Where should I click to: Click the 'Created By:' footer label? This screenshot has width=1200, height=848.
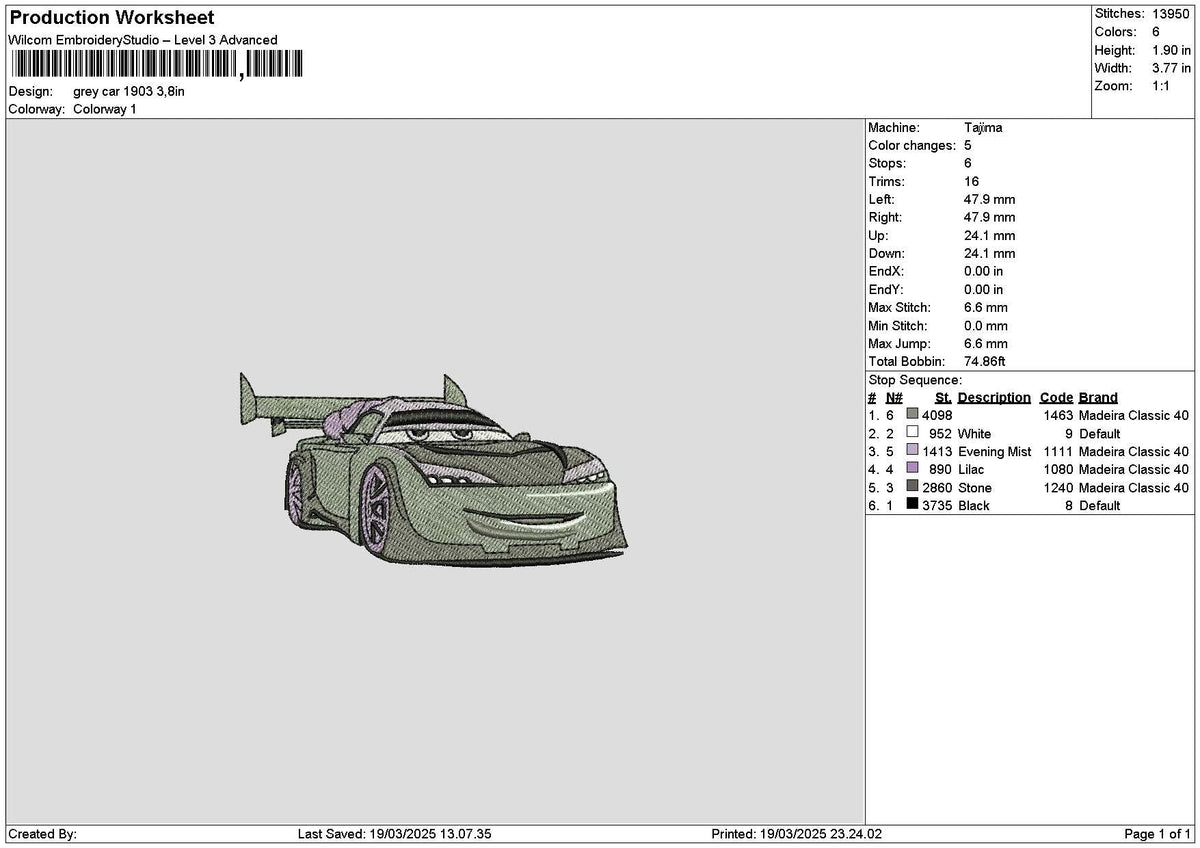pos(42,834)
